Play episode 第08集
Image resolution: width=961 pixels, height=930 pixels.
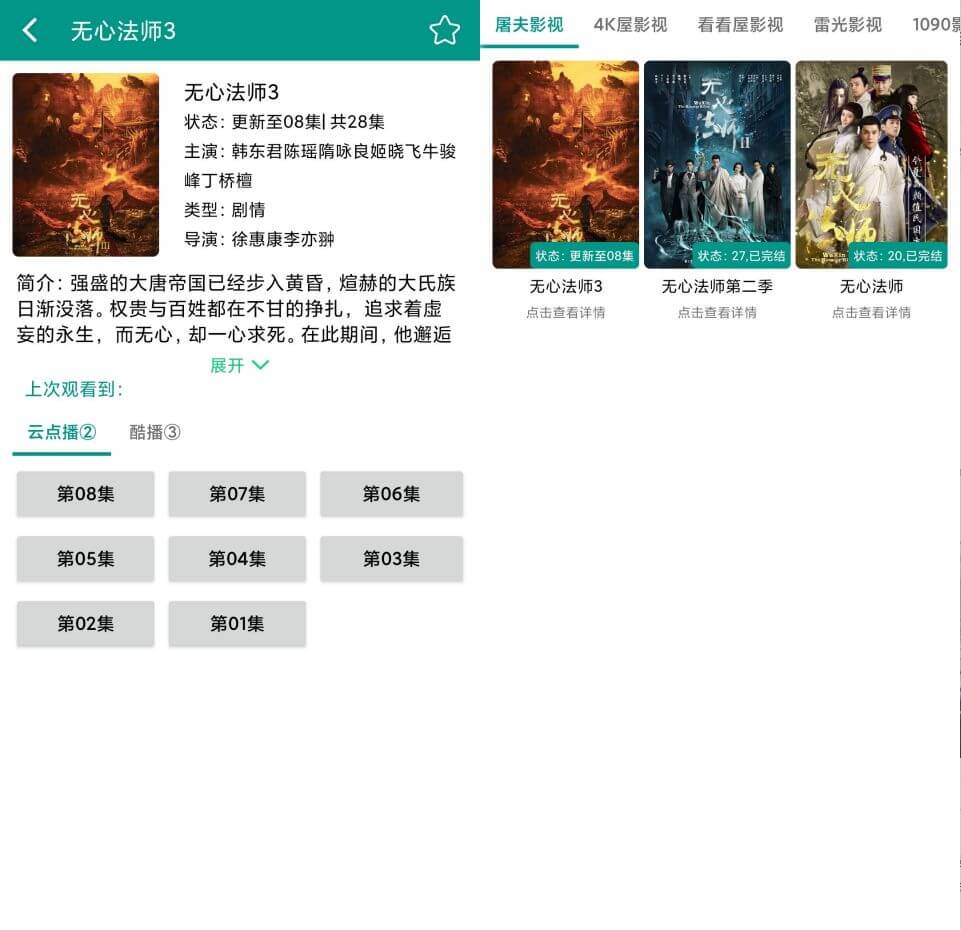coord(85,494)
